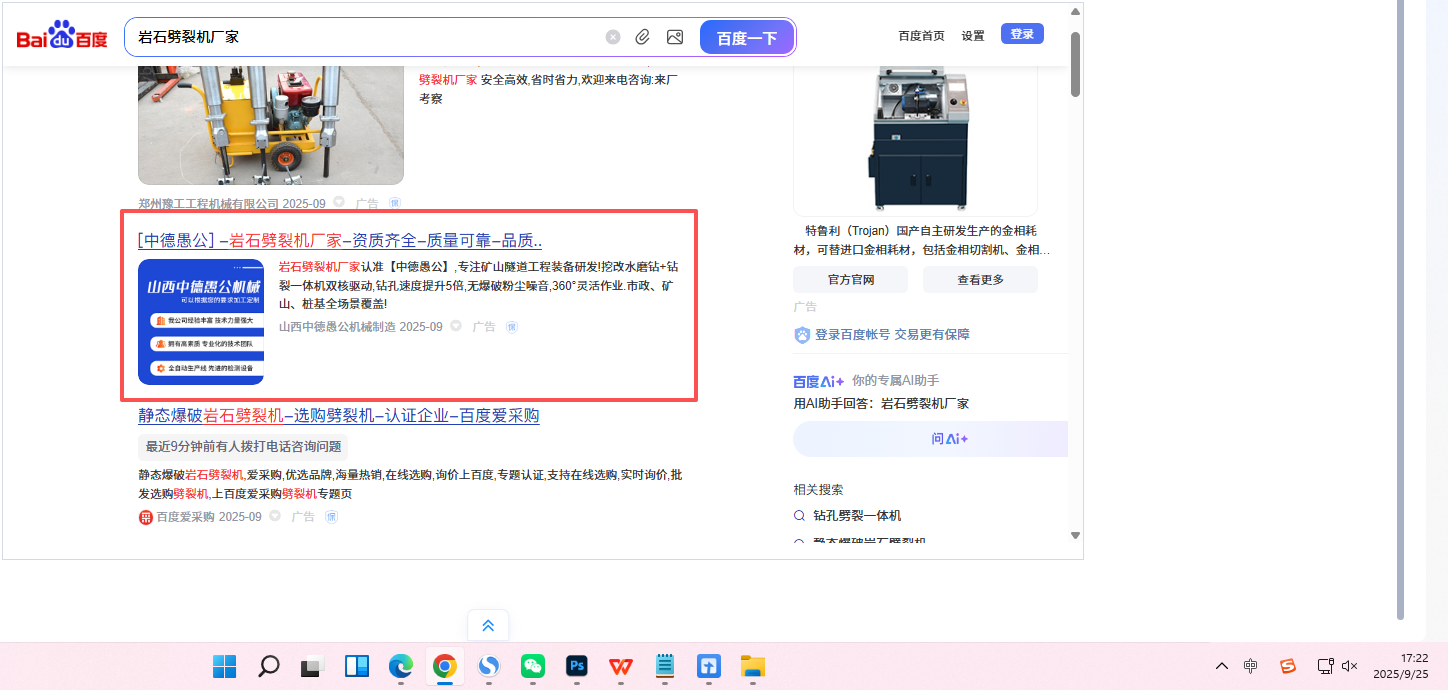
Task: Click the 百度AI+ logo
Action: tap(819, 381)
